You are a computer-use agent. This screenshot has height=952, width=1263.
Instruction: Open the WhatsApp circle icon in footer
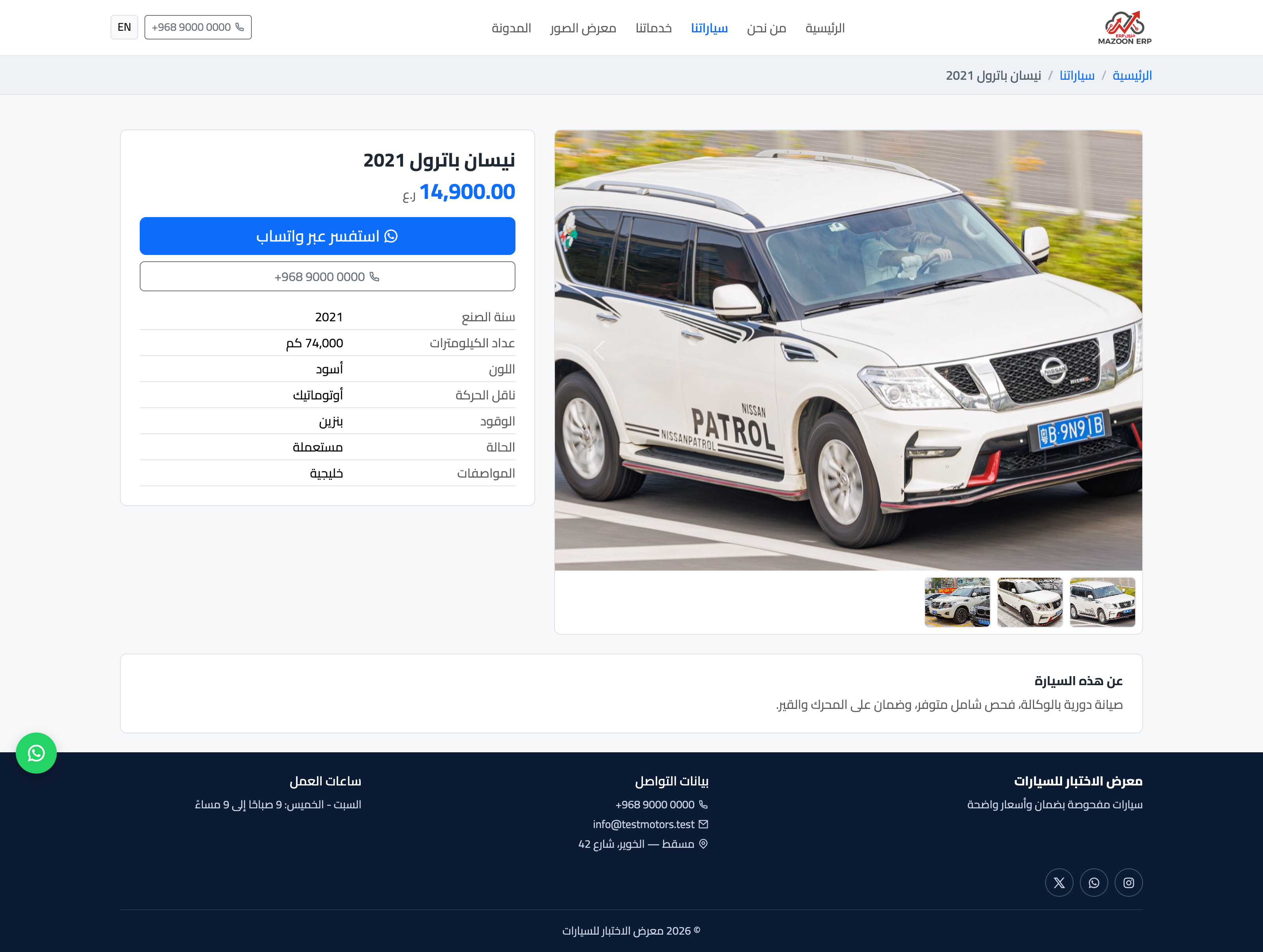click(1093, 882)
